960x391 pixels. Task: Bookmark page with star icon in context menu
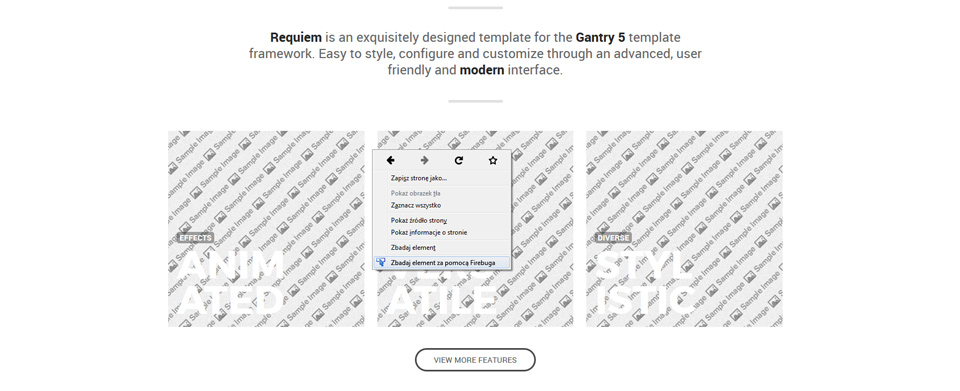493,160
